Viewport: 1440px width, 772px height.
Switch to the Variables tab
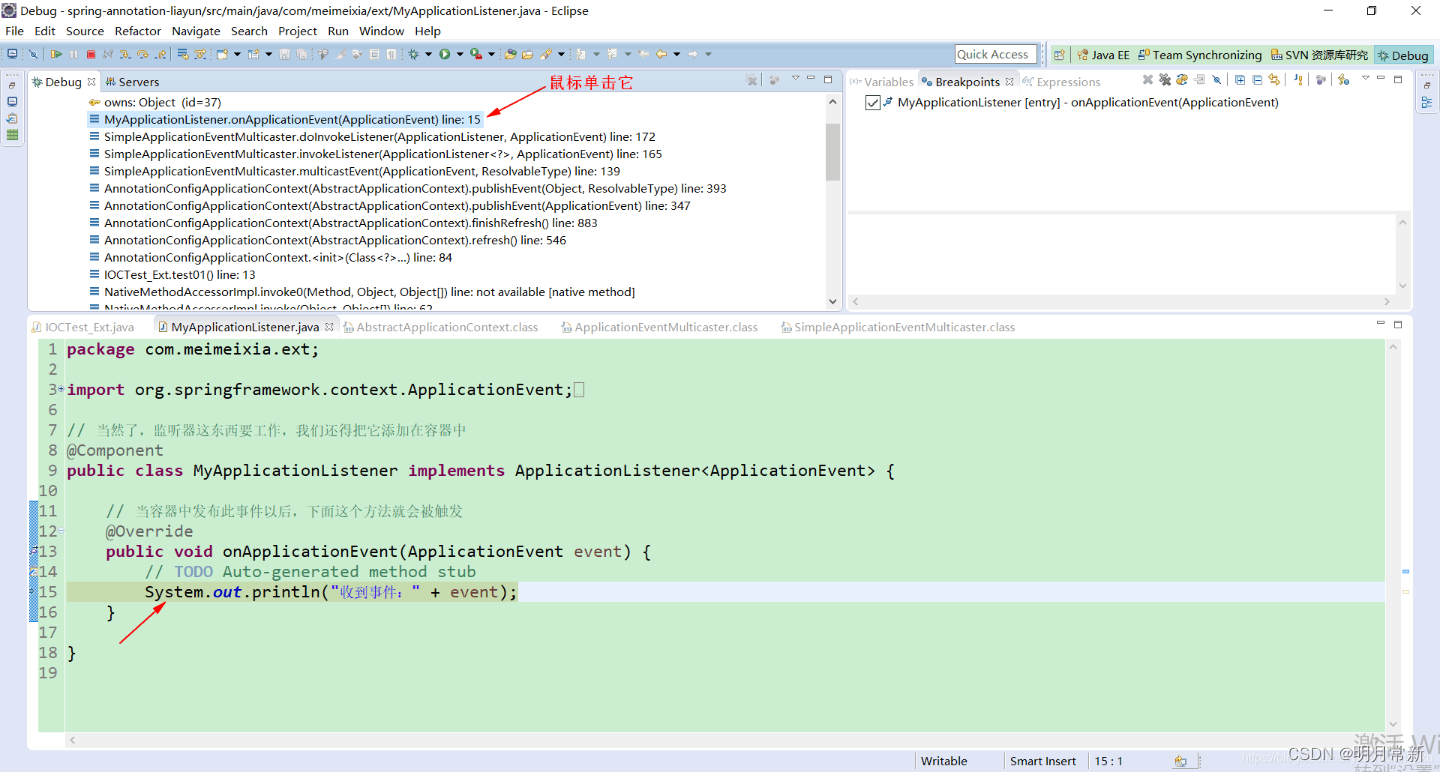(882, 82)
